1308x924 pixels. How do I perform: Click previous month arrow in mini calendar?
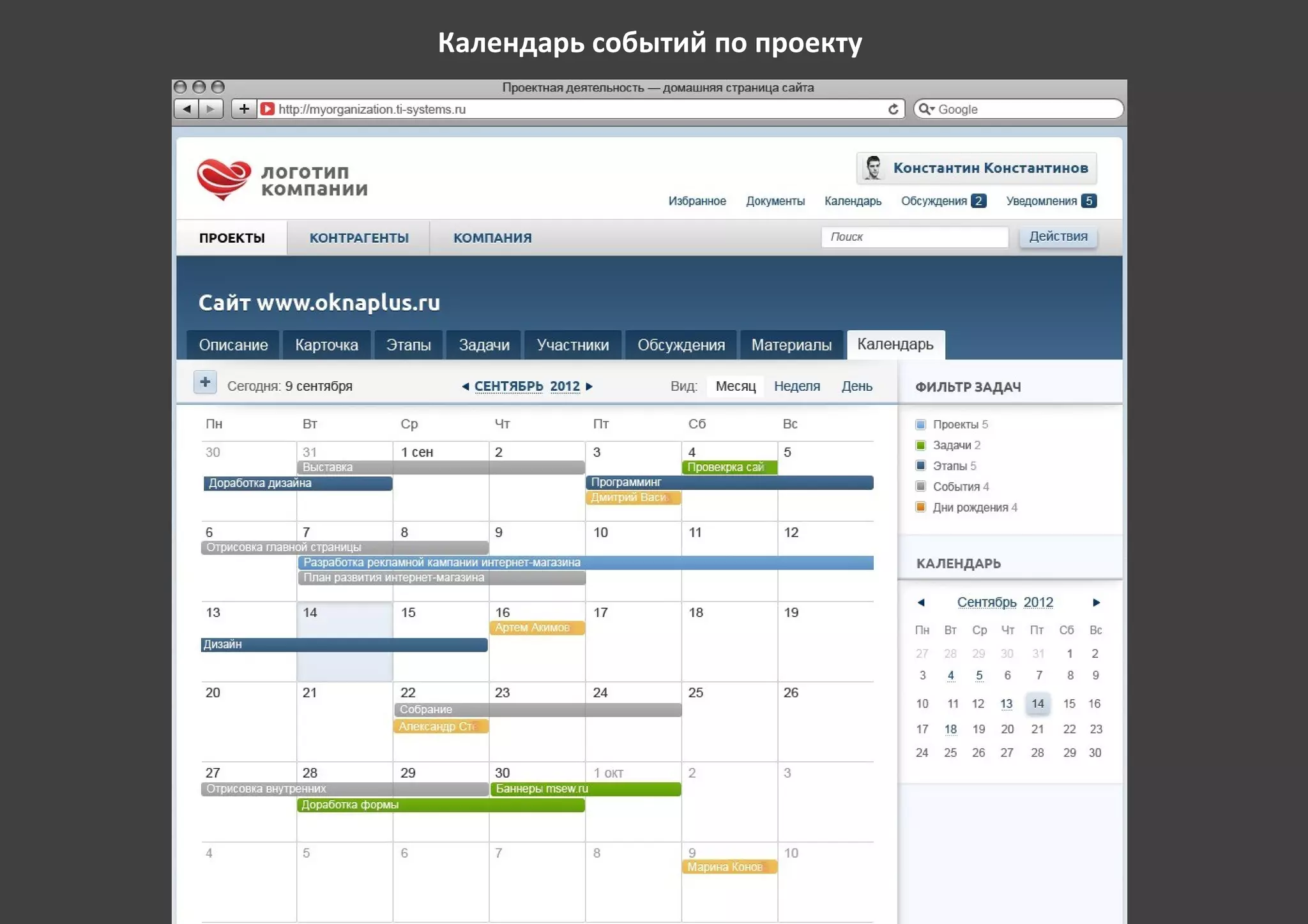coord(921,602)
